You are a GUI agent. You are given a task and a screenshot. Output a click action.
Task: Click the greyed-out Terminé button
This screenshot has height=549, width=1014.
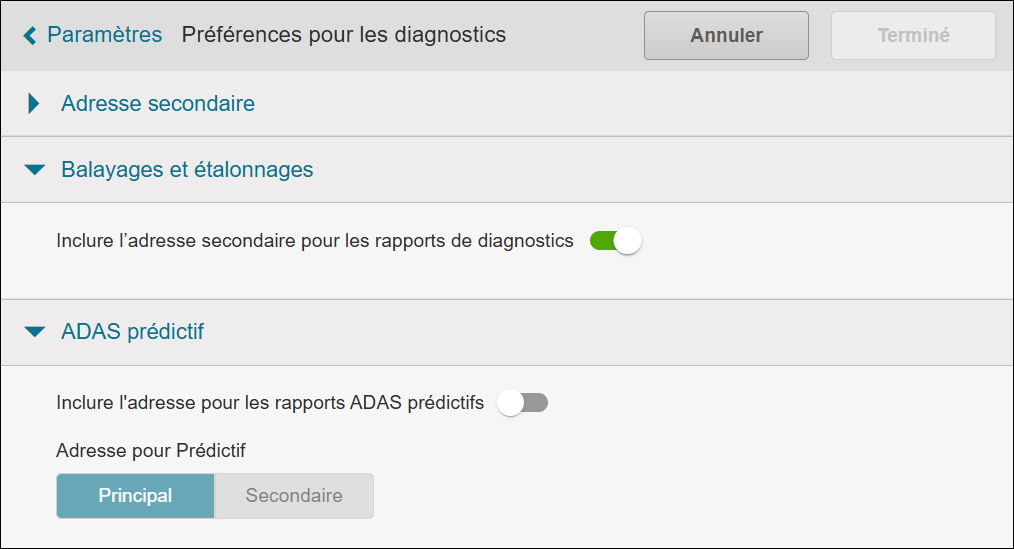[913, 36]
